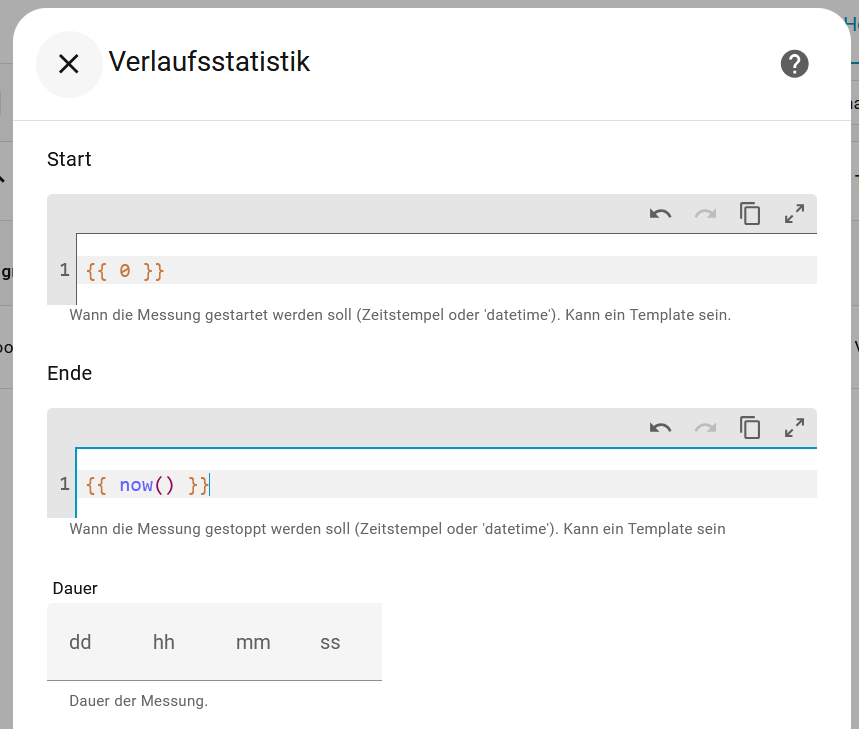The height and width of the screenshot is (729, 859).
Task: Expand Start editor to fullscreen
Action: tap(794, 213)
